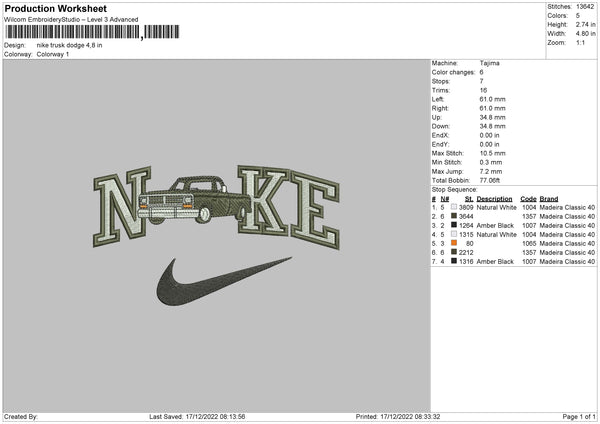Click the orange swatch beside stitch count 80
Image resolution: width=600 pixels, height=424 pixels.
(x=454, y=243)
